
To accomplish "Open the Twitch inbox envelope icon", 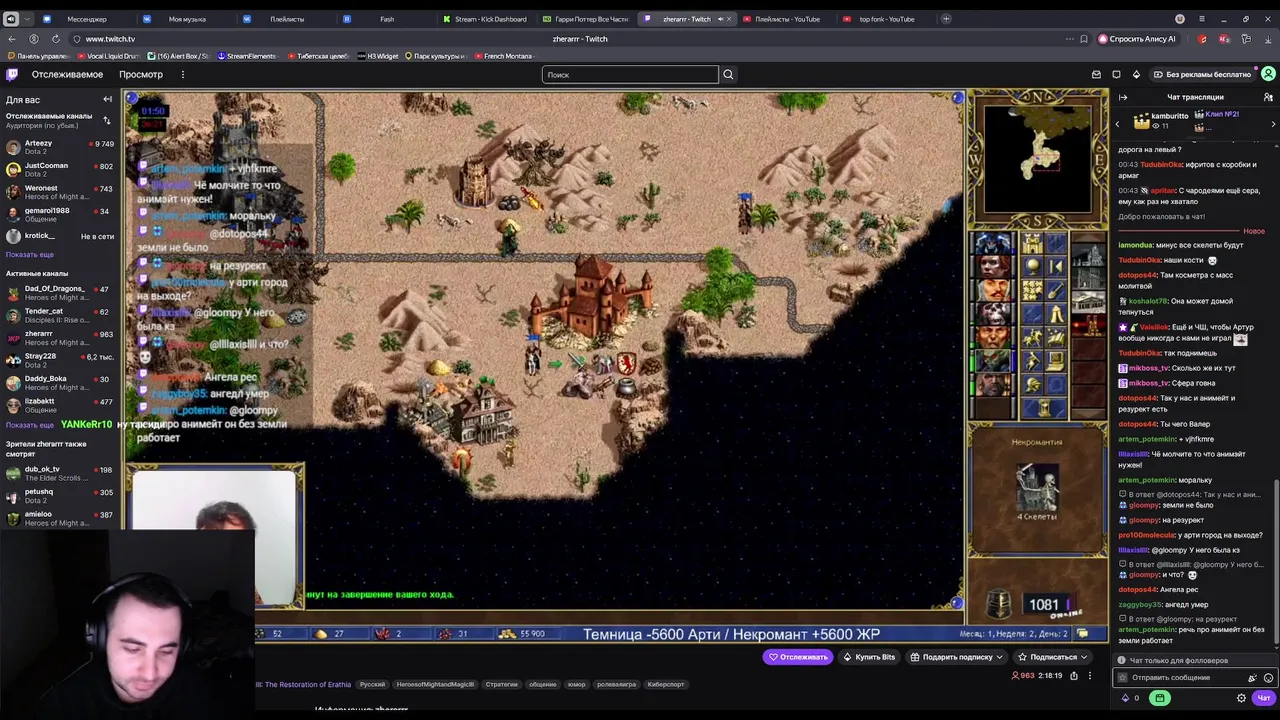I will pyautogui.click(x=1096, y=74).
